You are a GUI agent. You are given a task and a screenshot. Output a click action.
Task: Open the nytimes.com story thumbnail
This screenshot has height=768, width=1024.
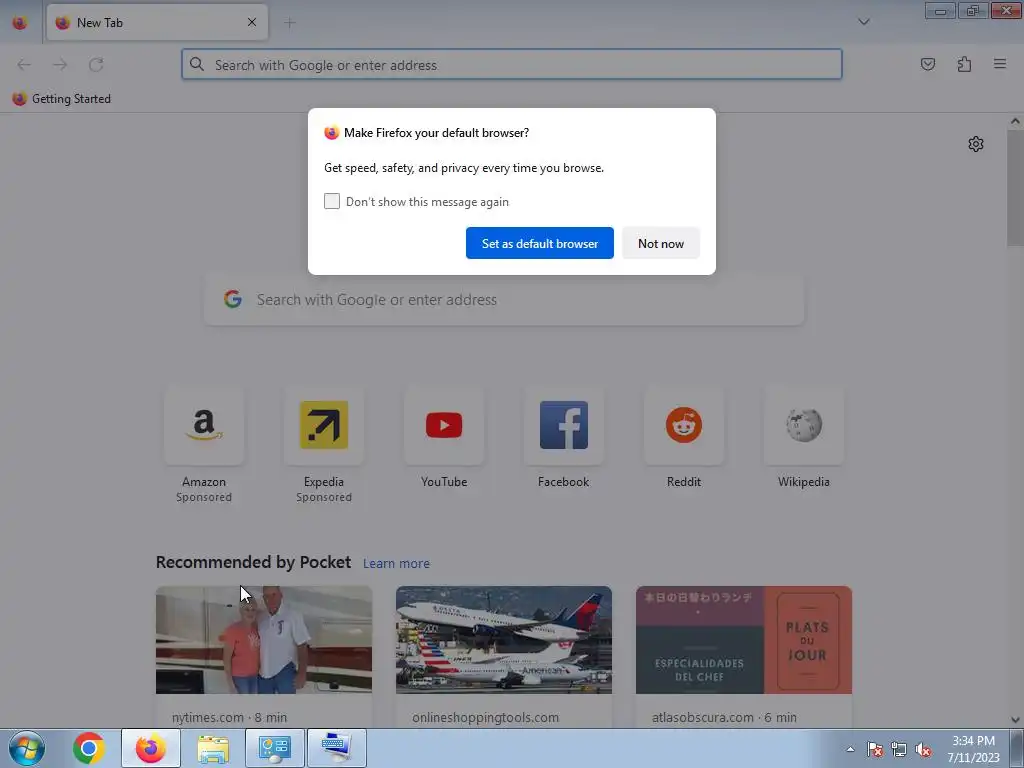(x=264, y=640)
